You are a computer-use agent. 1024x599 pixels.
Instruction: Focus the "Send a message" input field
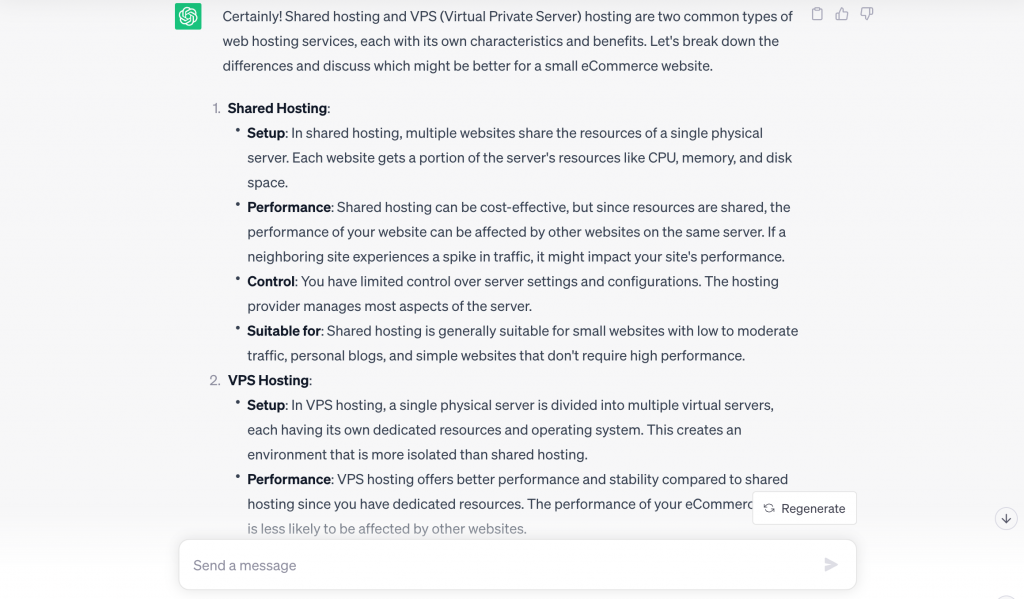(x=500, y=565)
